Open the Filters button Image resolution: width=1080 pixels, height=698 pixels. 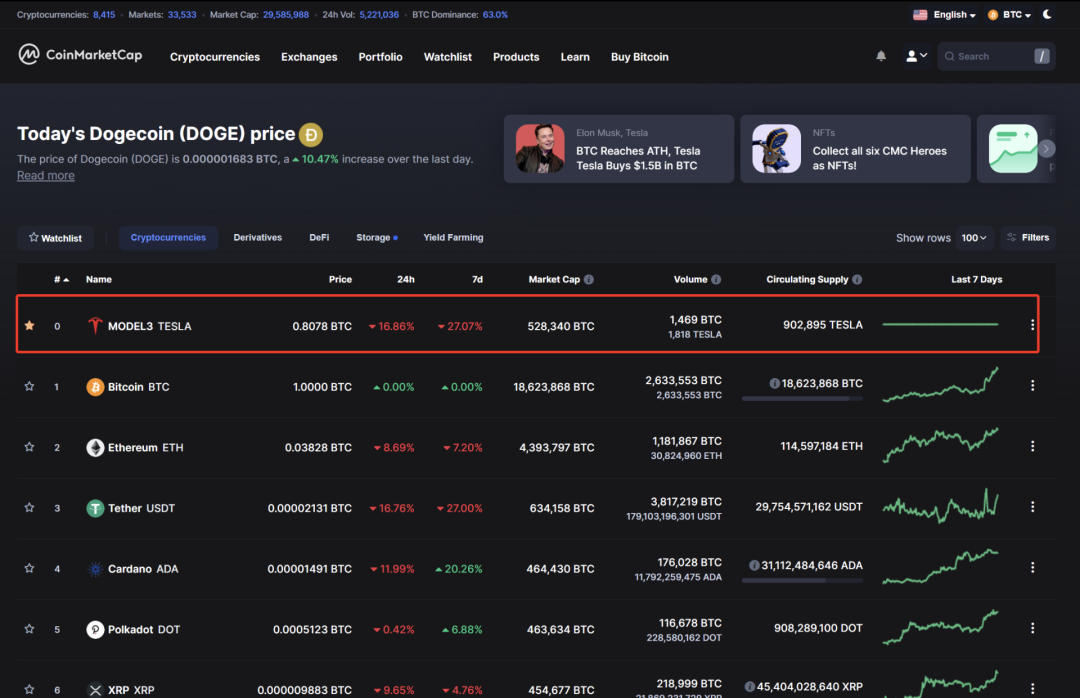pyautogui.click(x=1028, y=238)
